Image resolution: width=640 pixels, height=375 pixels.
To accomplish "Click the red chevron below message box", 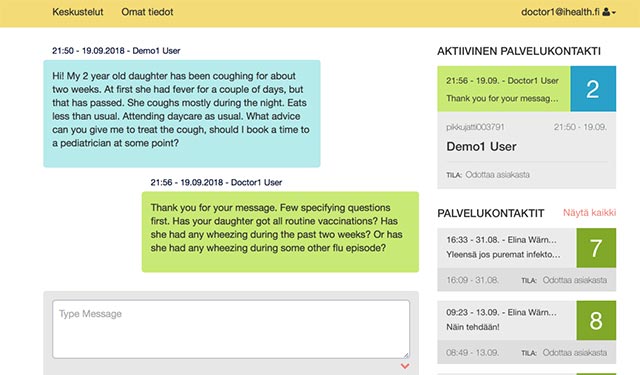I will [x=405, y=366].
